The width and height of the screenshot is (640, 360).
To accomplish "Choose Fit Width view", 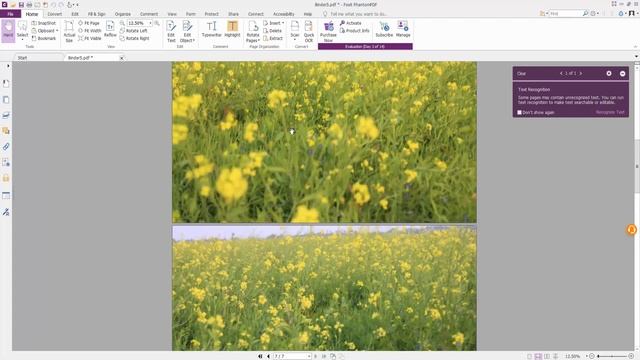I will coord(90,31).
